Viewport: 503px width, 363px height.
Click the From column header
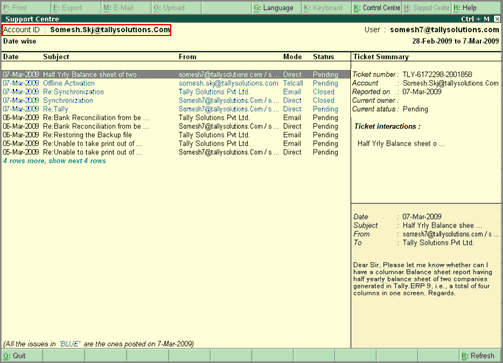(187, 57)
